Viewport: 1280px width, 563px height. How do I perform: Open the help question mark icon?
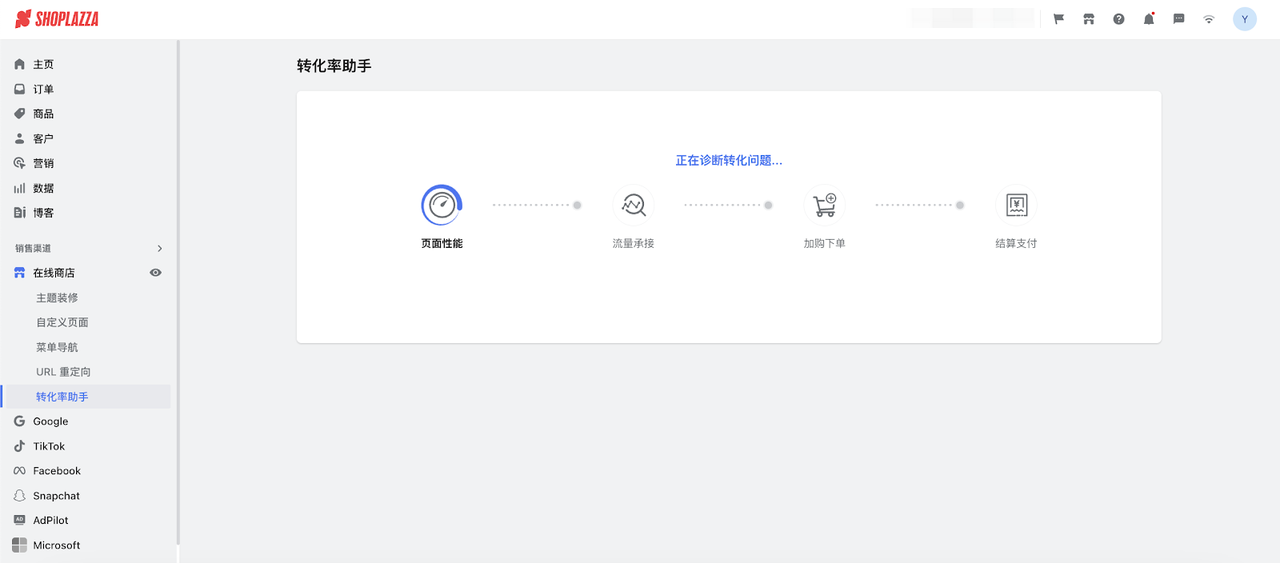click(x=1119, y=19)
